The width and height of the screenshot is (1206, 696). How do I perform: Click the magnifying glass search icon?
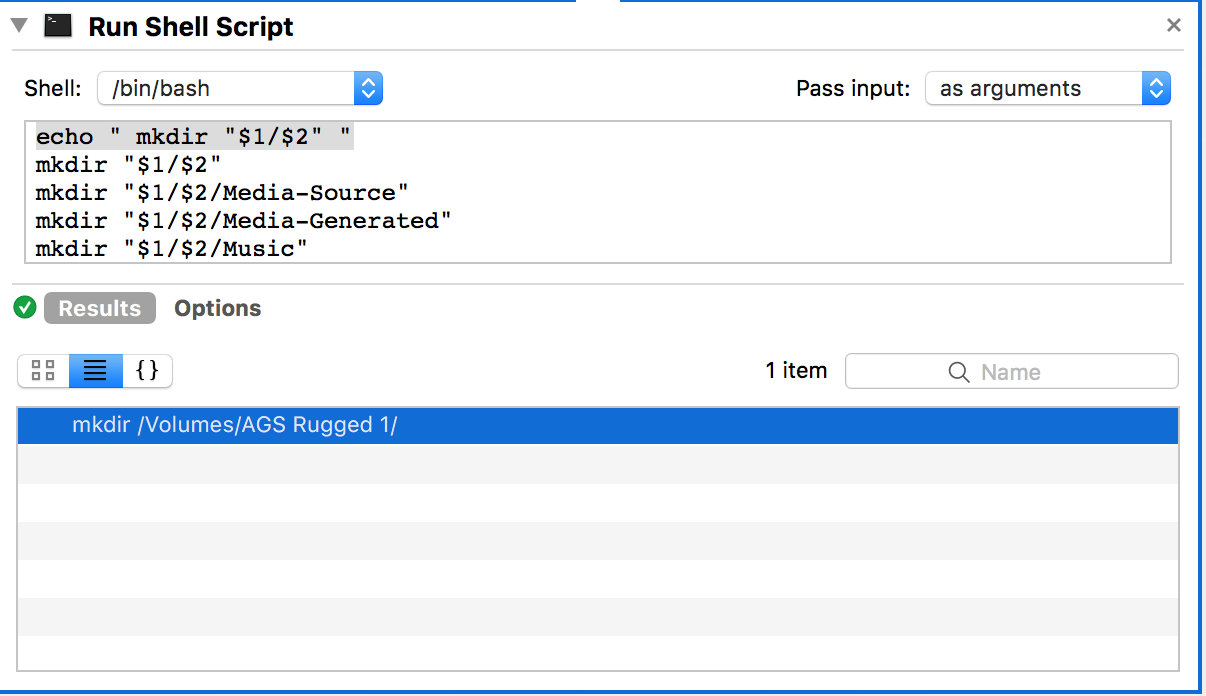958,372
